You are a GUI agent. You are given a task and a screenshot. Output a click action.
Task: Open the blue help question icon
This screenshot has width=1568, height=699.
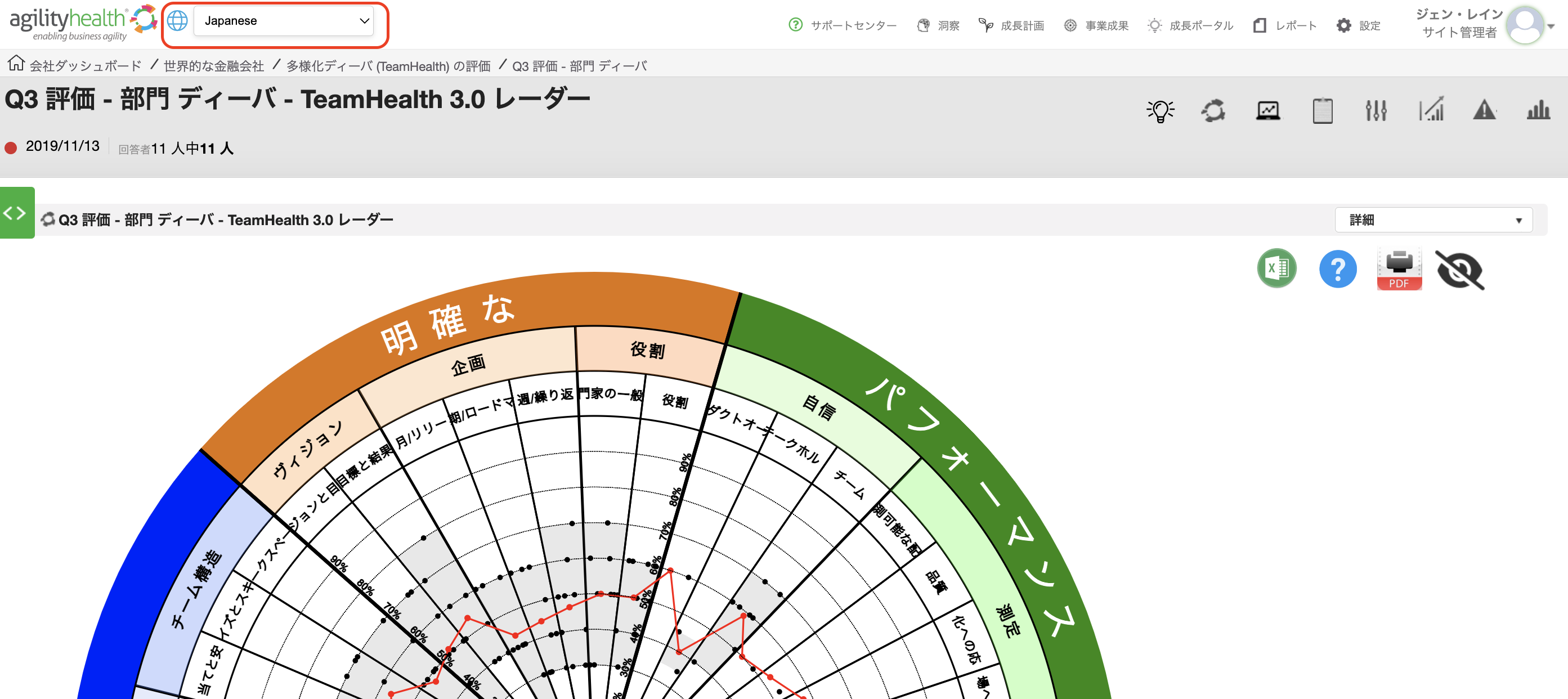tap(1337, 268)
